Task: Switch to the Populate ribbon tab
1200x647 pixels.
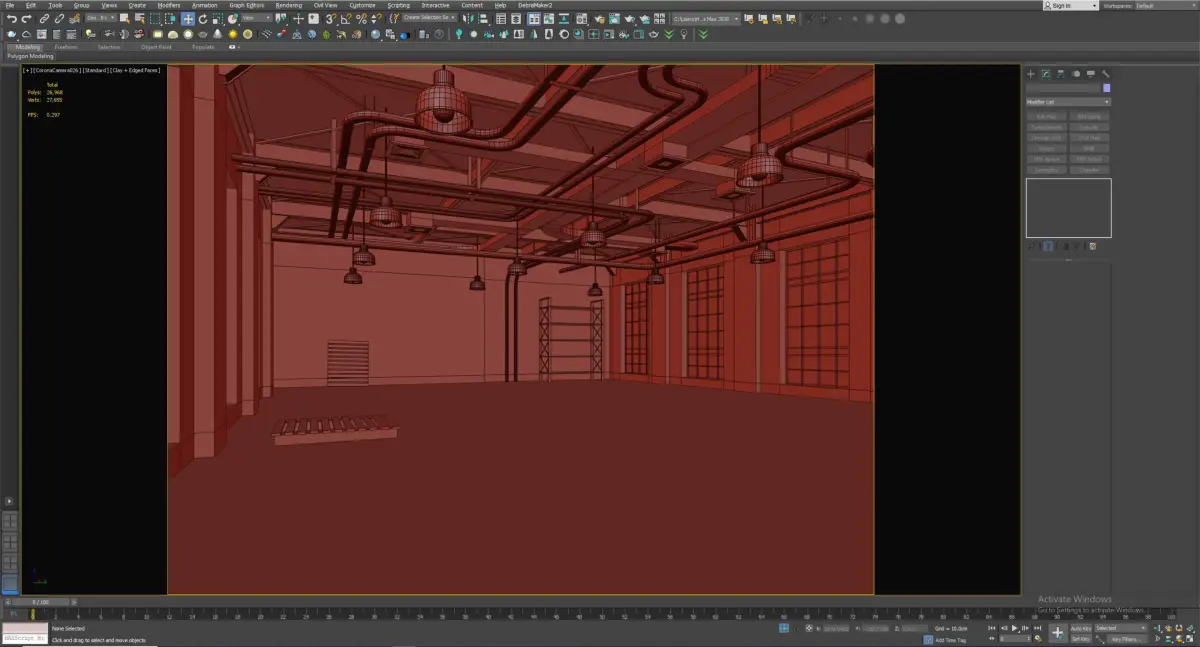Action: tap(203, 46)
